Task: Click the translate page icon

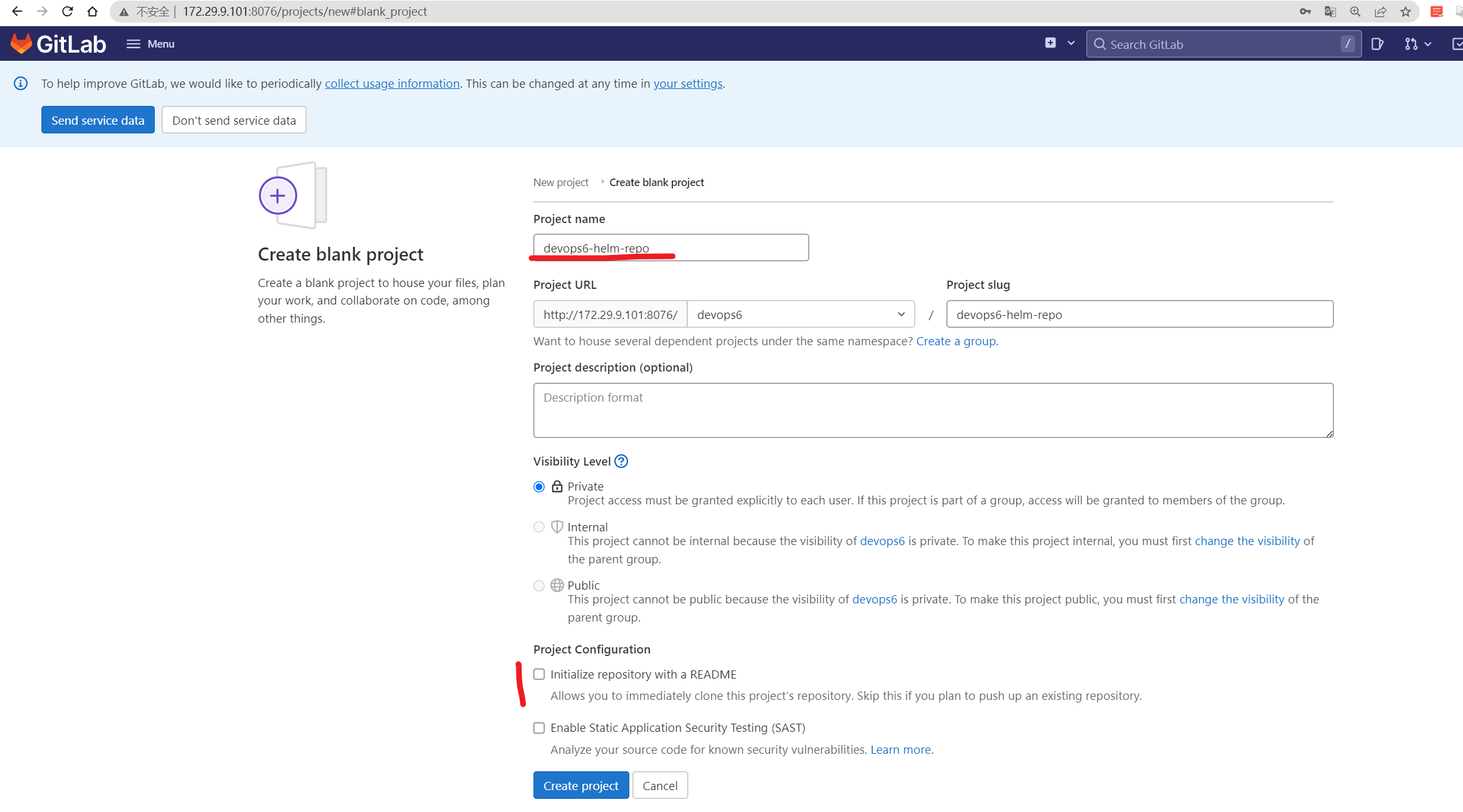Action: tap(1330, 11)
